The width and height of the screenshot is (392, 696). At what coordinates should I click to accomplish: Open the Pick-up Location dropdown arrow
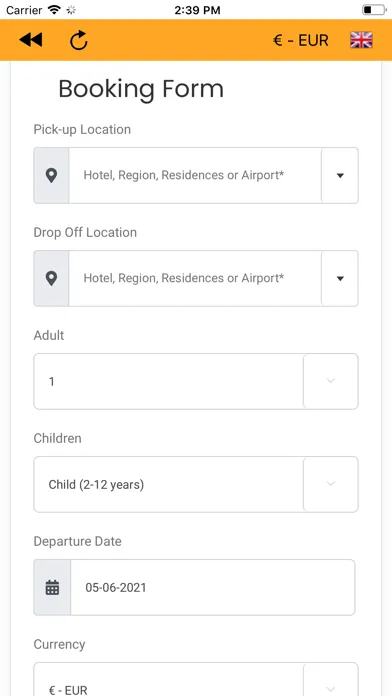(340, 175)
